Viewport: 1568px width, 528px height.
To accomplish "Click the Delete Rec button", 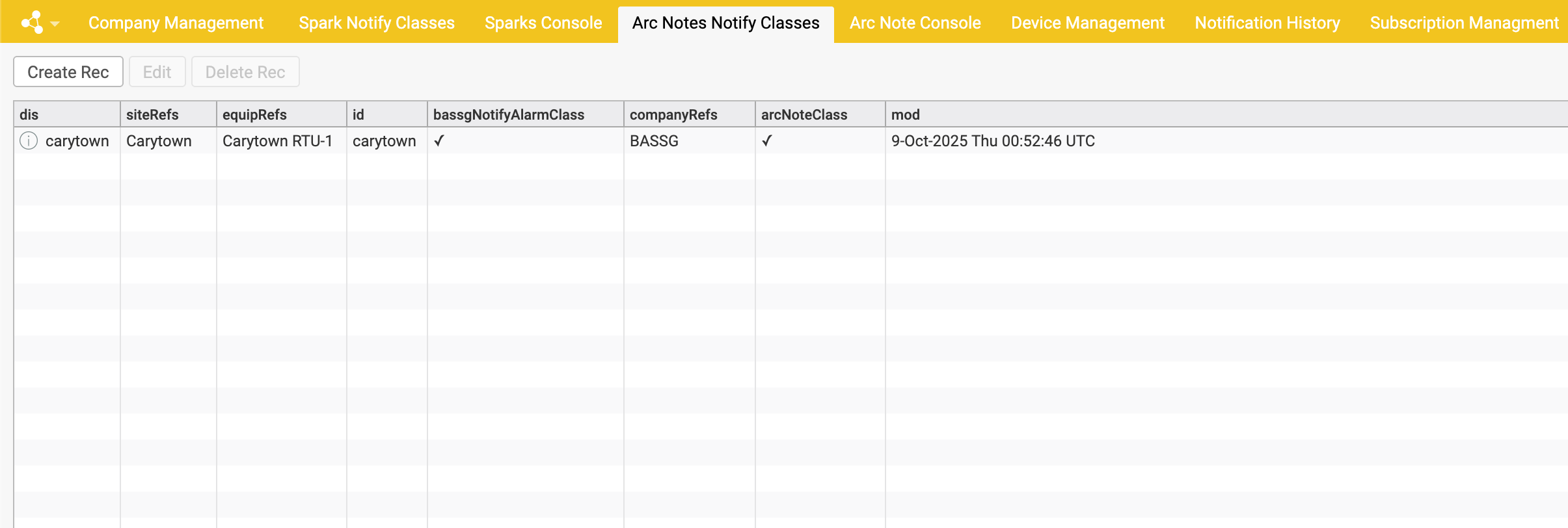I will pyautogui.click(x=245, y=72).
